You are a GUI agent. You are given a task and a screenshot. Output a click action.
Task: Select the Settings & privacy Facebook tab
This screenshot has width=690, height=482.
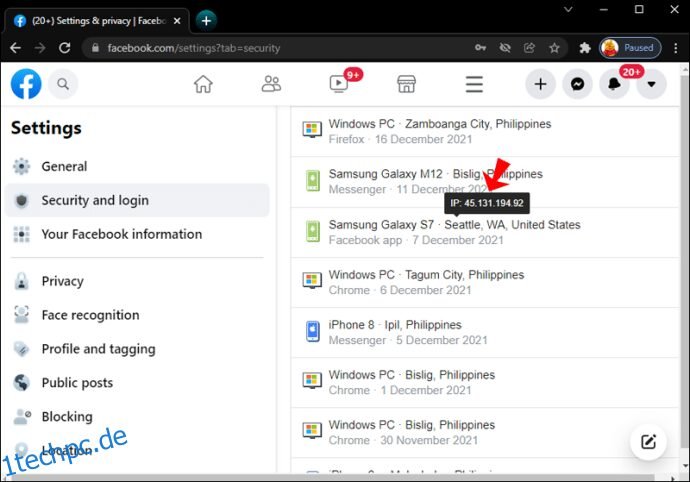click(97, 21)
